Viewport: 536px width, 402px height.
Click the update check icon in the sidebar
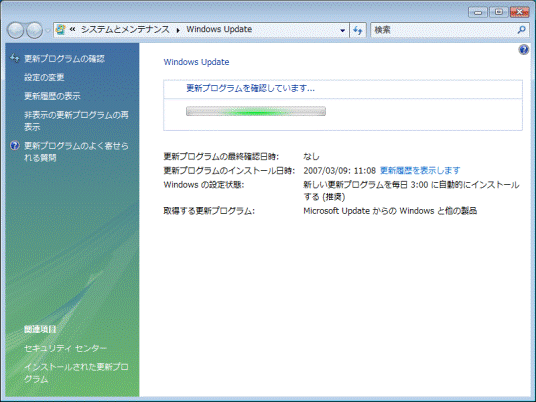[x=15, y=58]
